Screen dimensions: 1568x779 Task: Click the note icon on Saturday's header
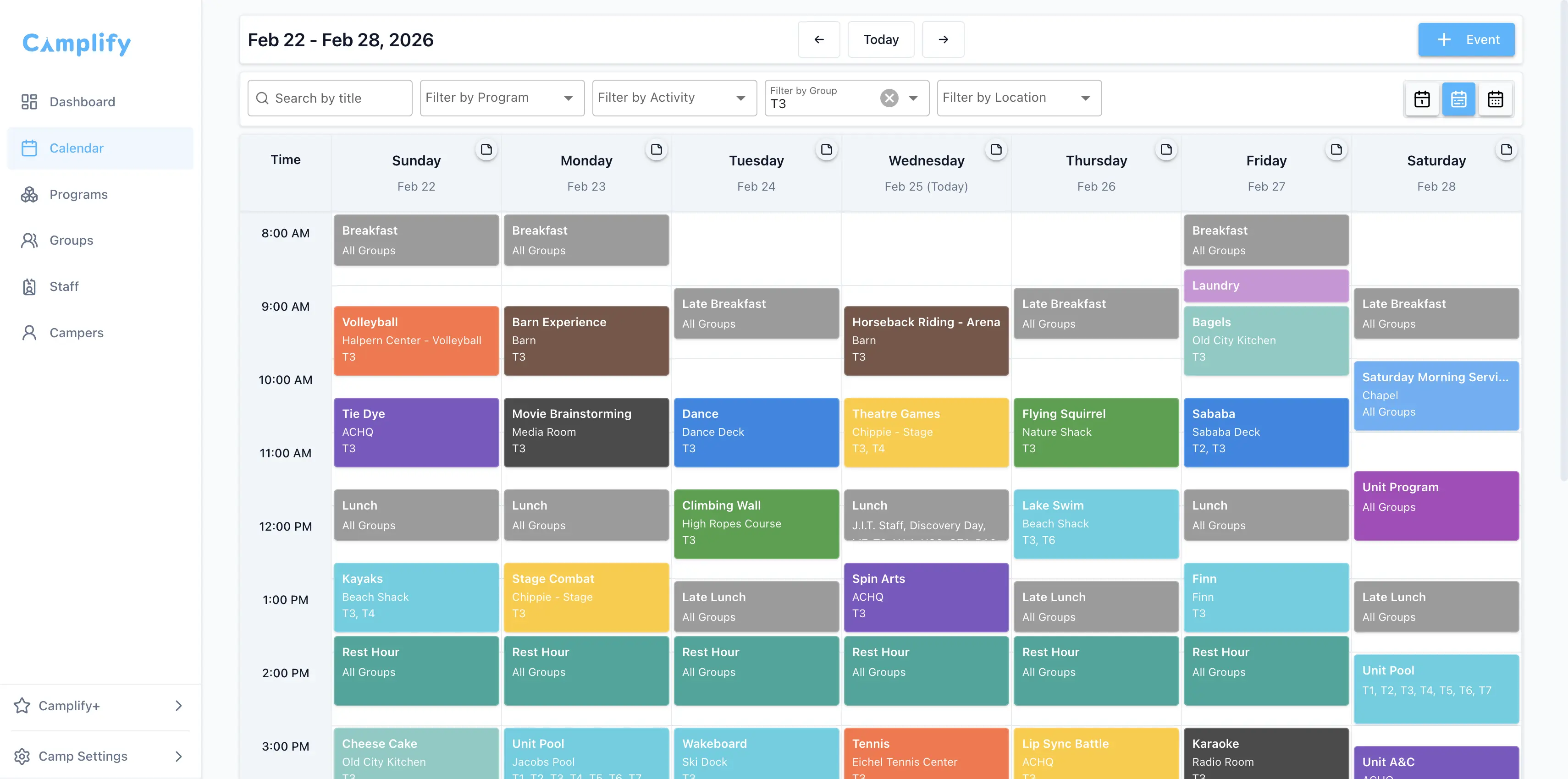[1507, 149]
